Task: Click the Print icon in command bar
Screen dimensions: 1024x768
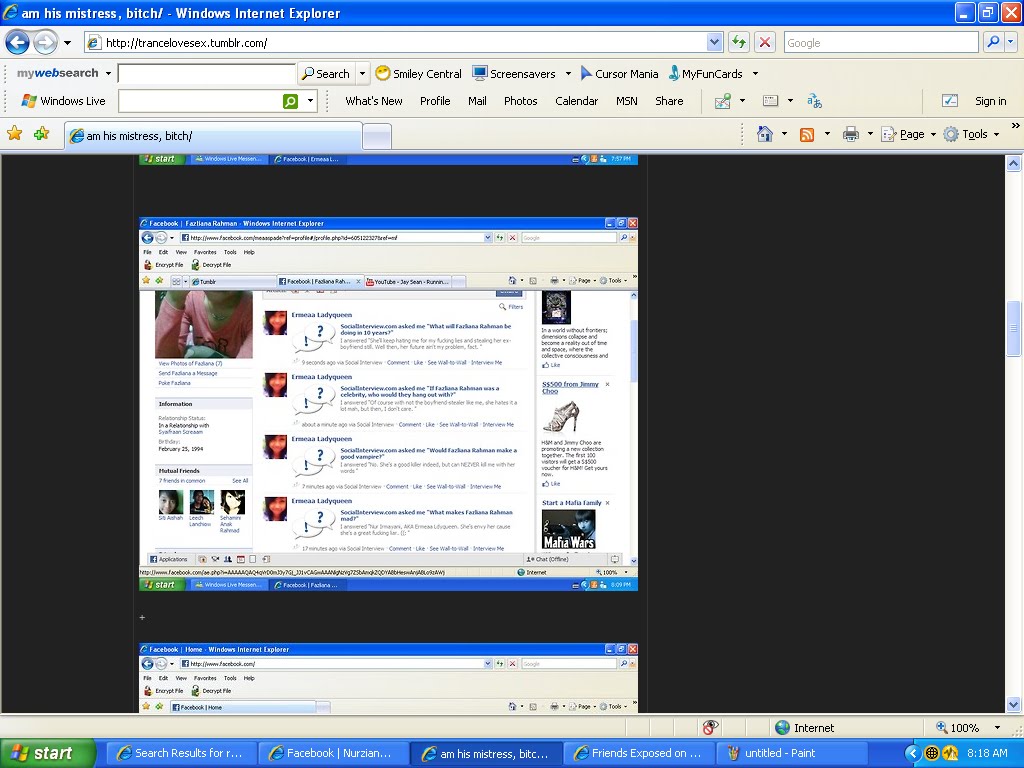Action: 851,135
